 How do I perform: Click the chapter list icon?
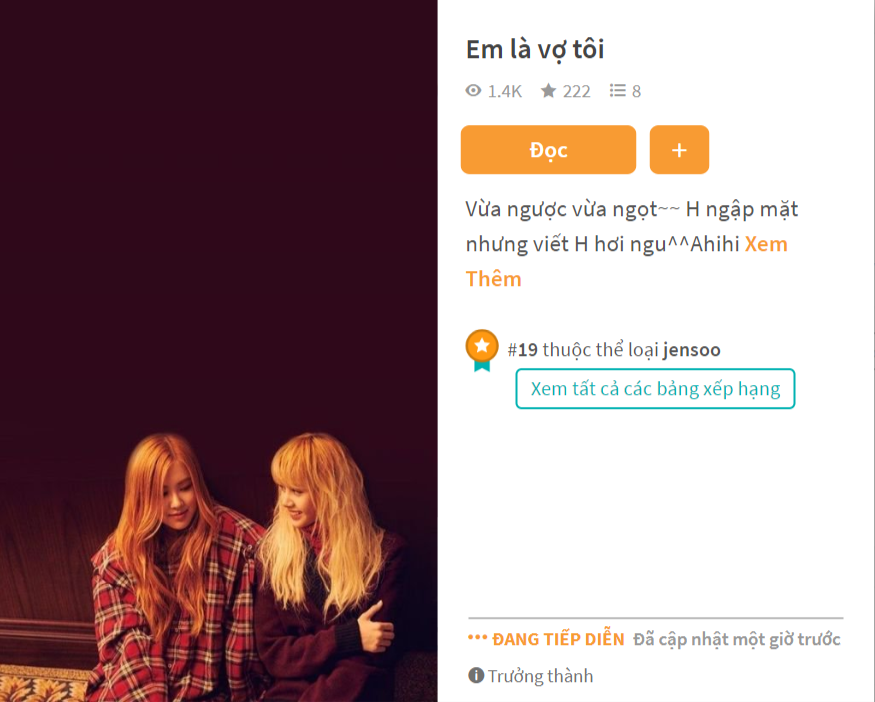coord(617,90)
